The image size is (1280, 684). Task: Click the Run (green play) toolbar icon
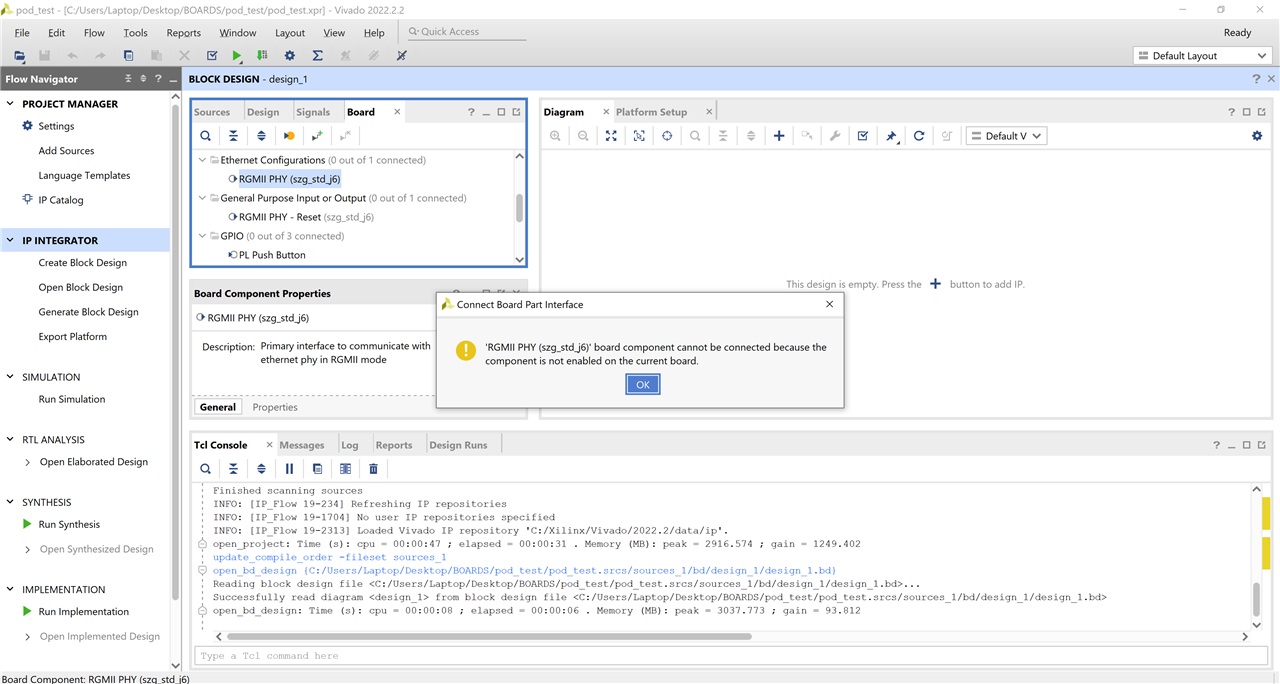237,56
